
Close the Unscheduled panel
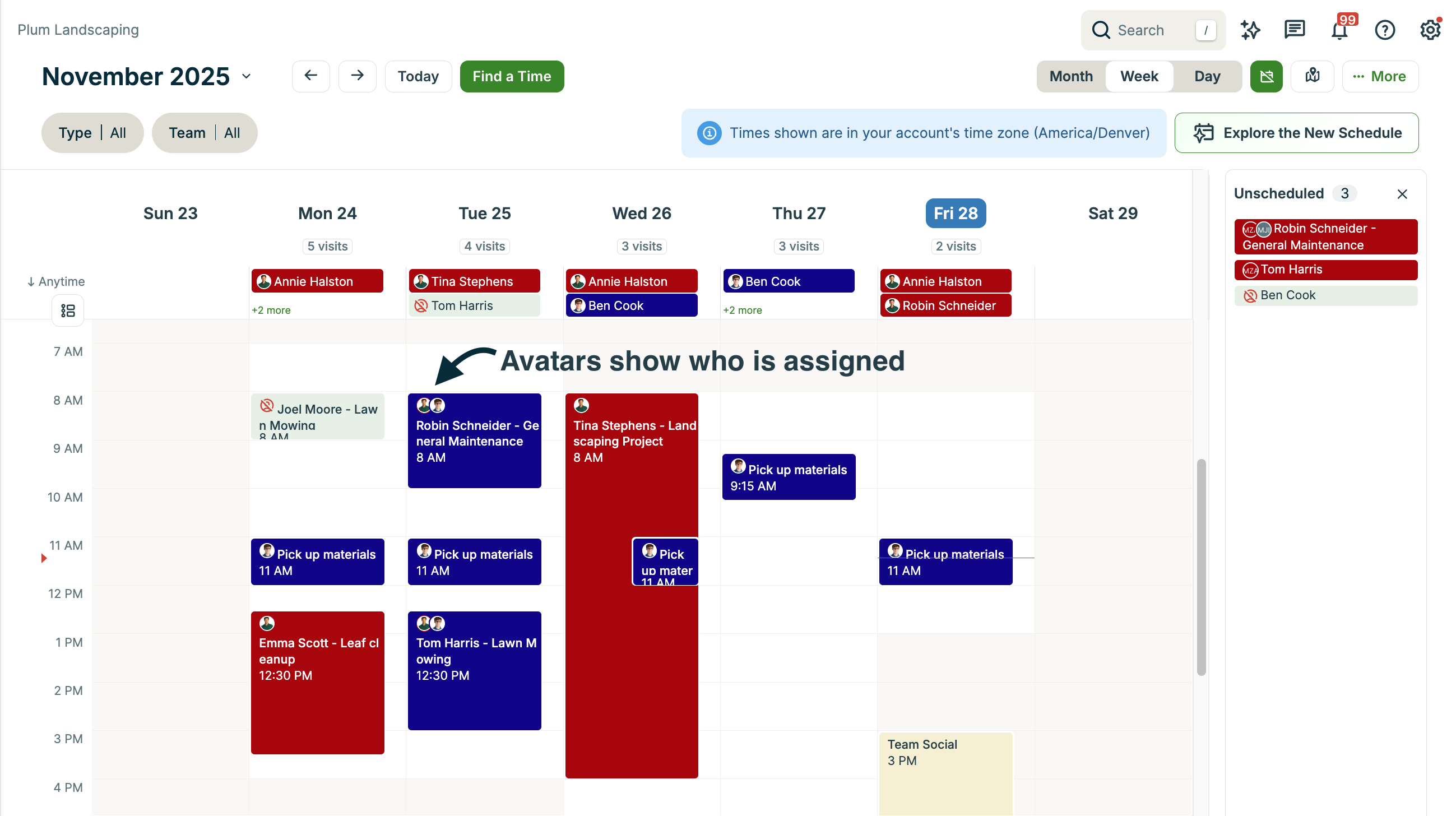pyautogui.click(x=1402, y=194)
